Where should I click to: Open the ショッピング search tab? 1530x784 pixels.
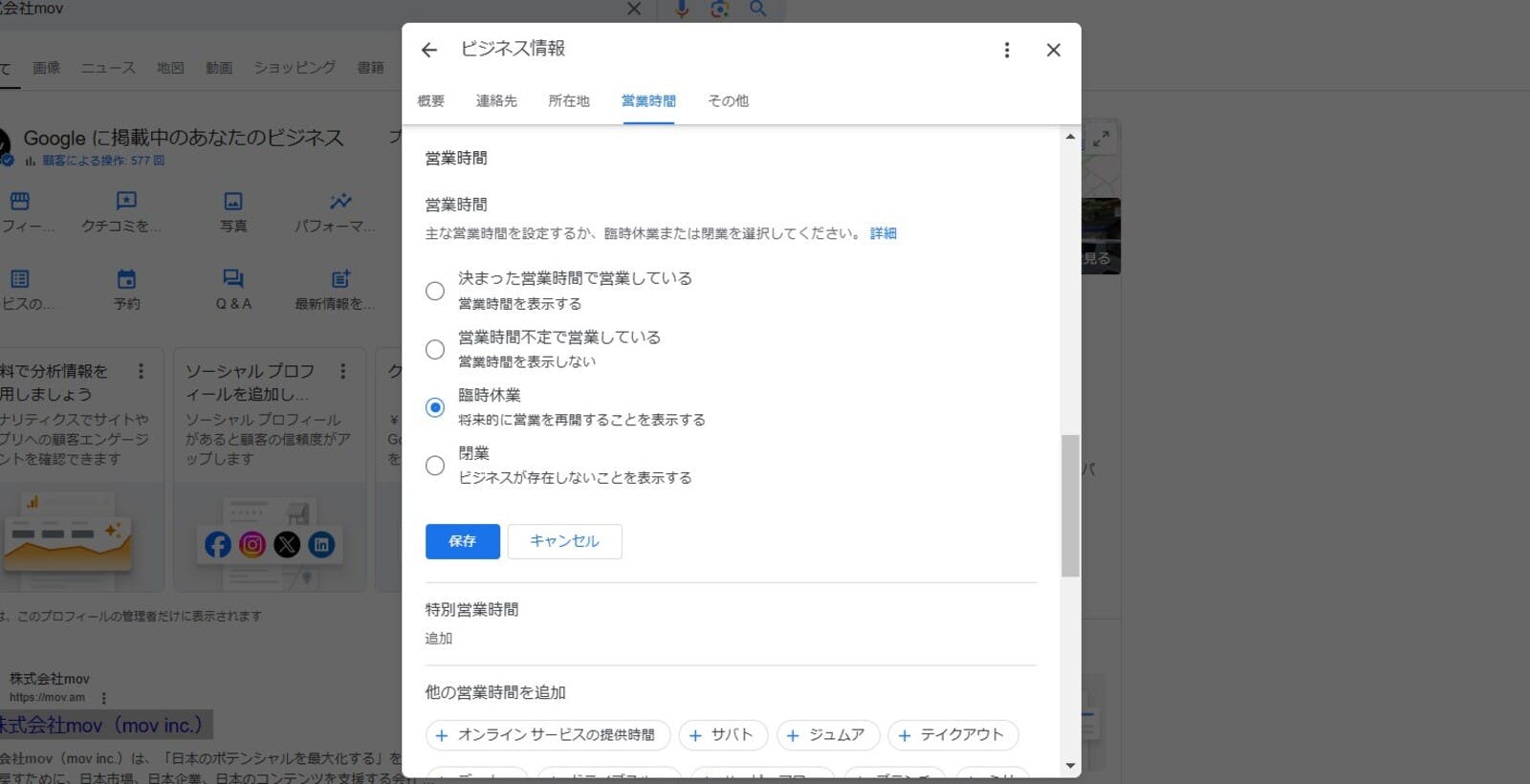[x=295, y=68]
